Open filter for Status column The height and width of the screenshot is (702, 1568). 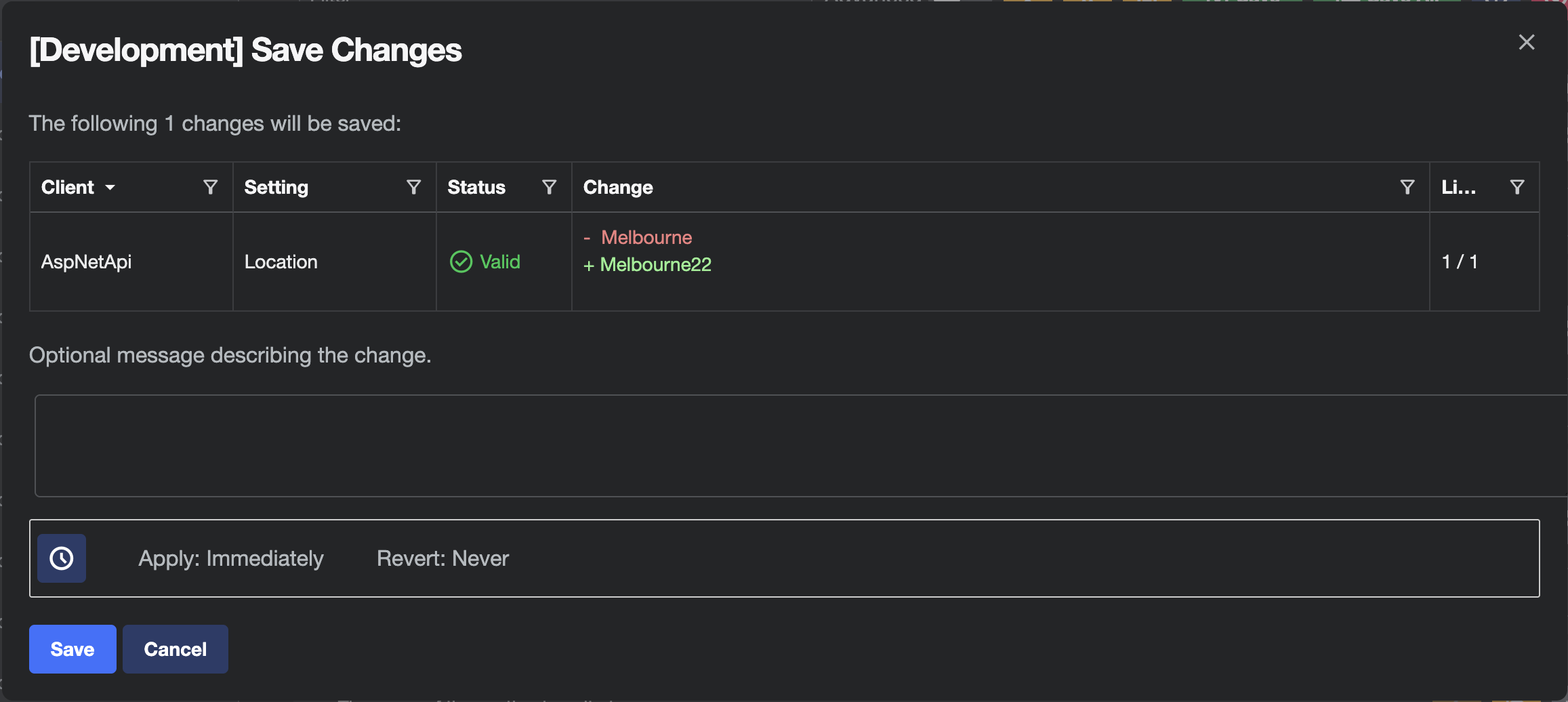click(549, 187)
